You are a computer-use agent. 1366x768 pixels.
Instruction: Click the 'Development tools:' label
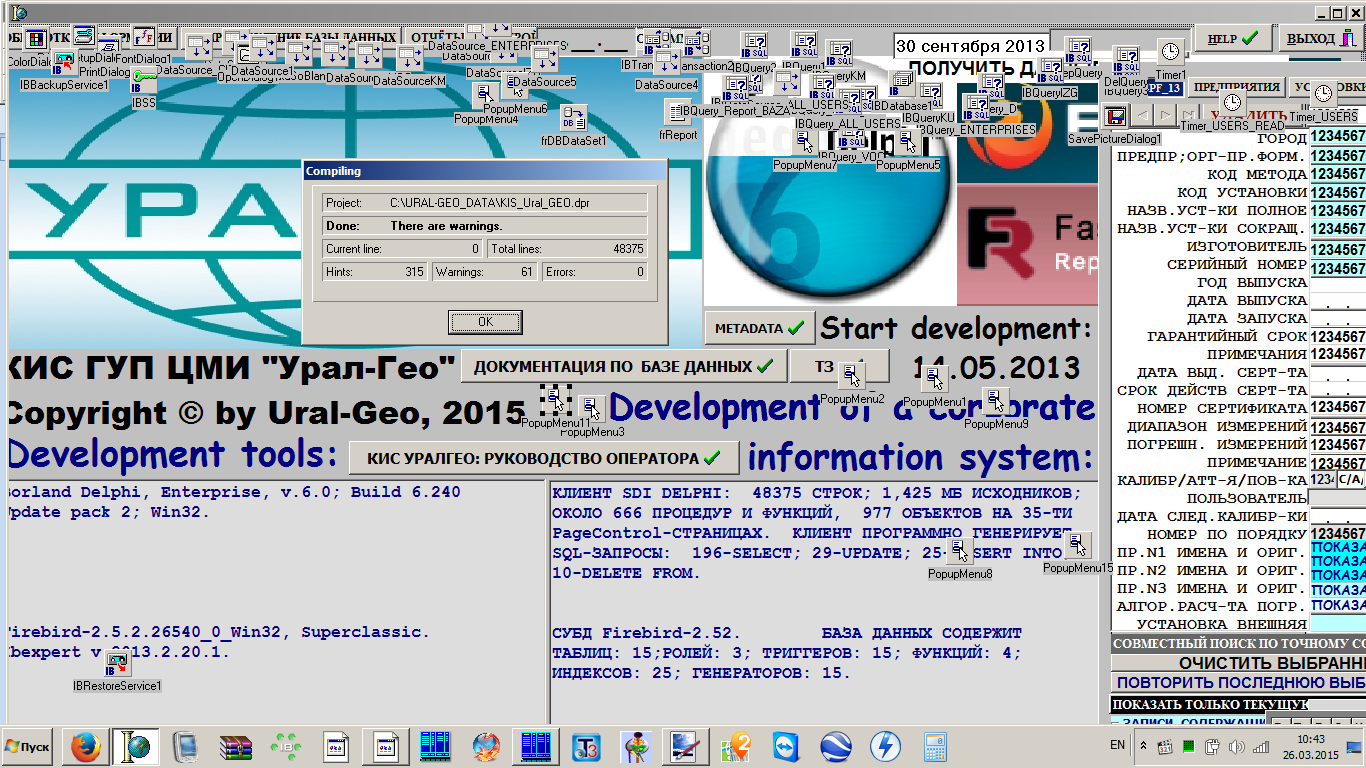tap(173, 456)
